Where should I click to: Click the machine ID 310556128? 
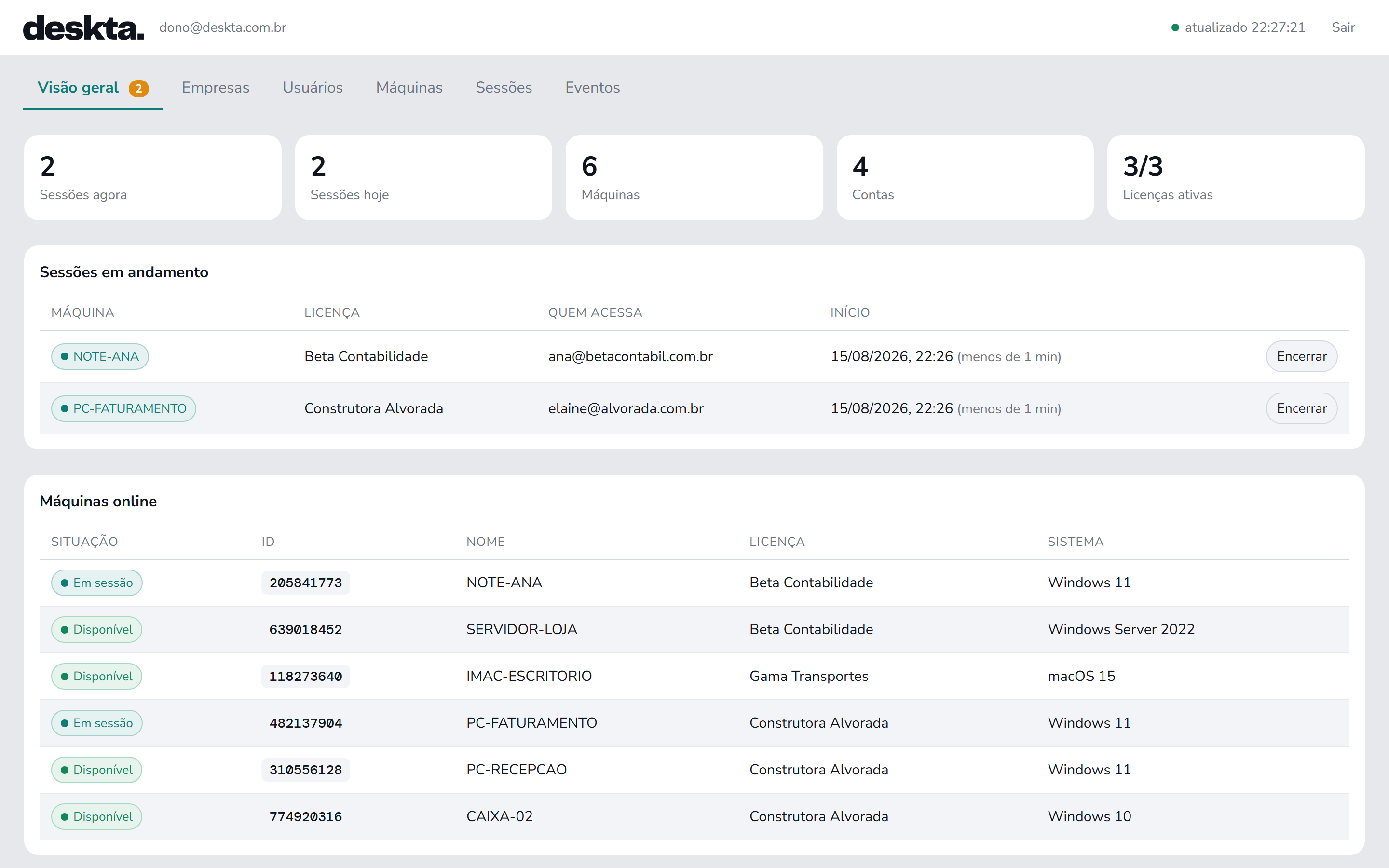coord(305,770)
